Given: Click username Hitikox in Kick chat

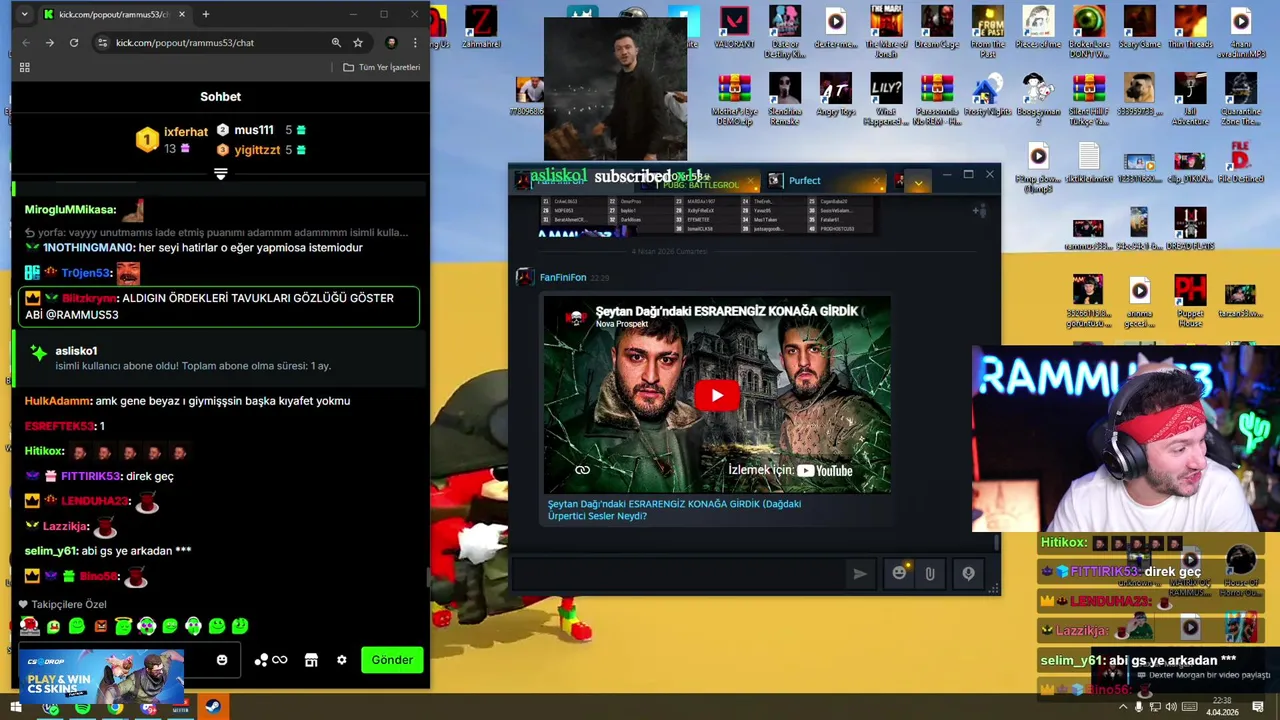Looking at the screenshot, I should click(44, 451).
